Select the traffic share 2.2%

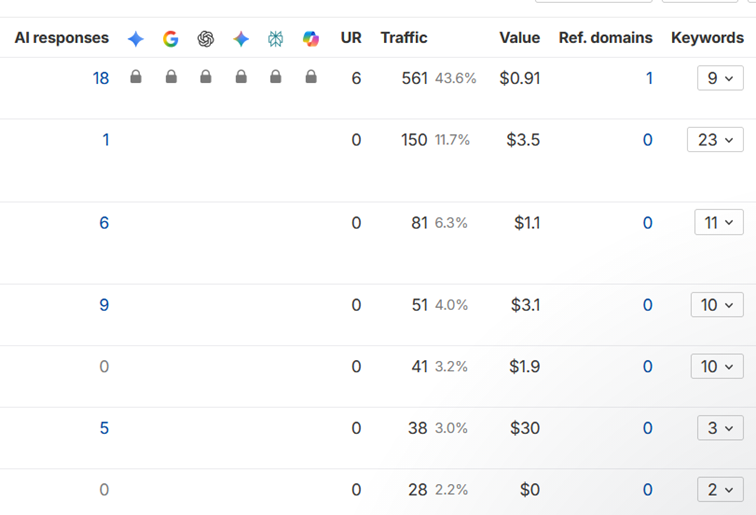(x=451, y=490)
